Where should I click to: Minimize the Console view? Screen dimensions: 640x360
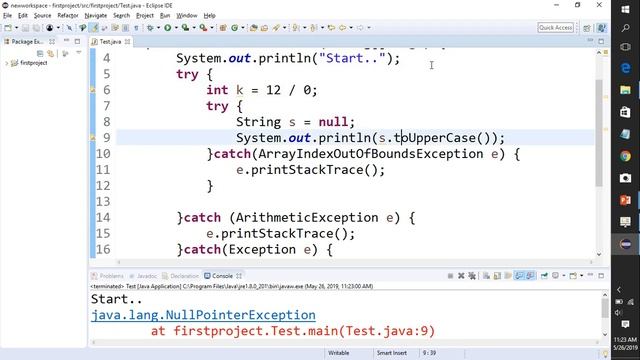[x=591, y=276]
